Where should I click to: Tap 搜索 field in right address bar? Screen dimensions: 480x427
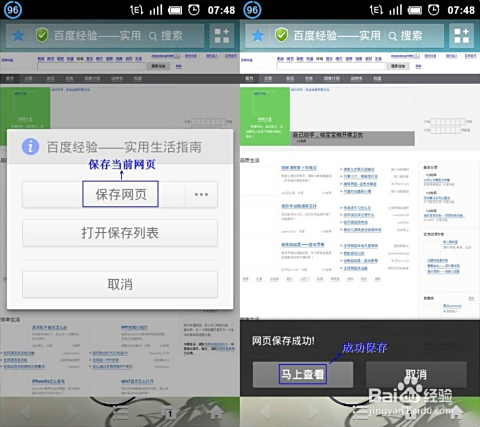(x=412, y=36)
